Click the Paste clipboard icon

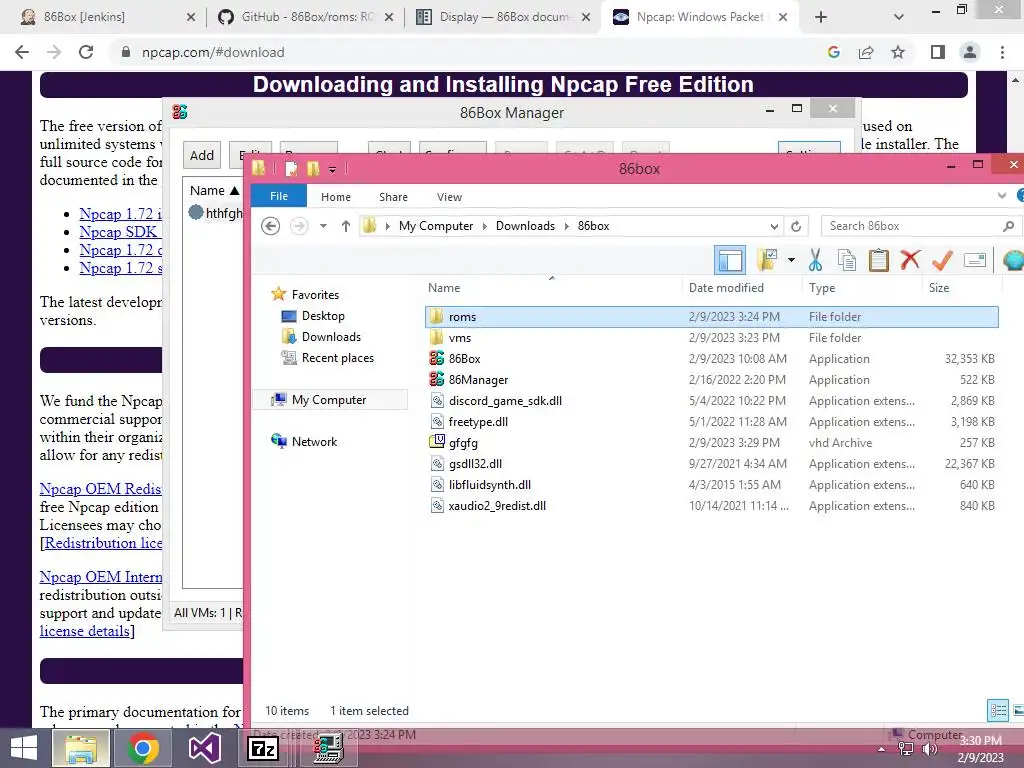(x=878, y=260)
